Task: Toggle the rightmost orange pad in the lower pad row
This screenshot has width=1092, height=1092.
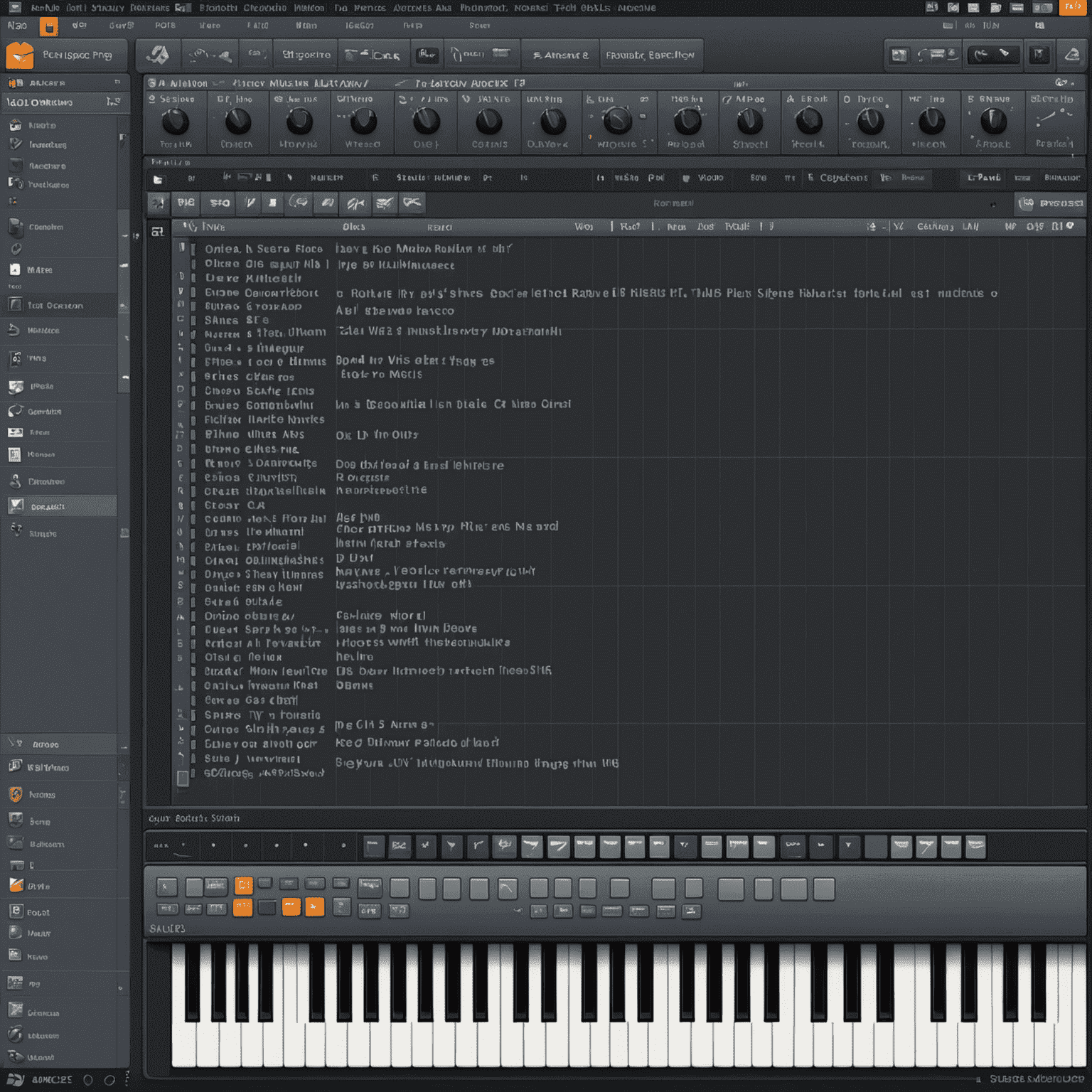Action: click(x=314, y=906)
